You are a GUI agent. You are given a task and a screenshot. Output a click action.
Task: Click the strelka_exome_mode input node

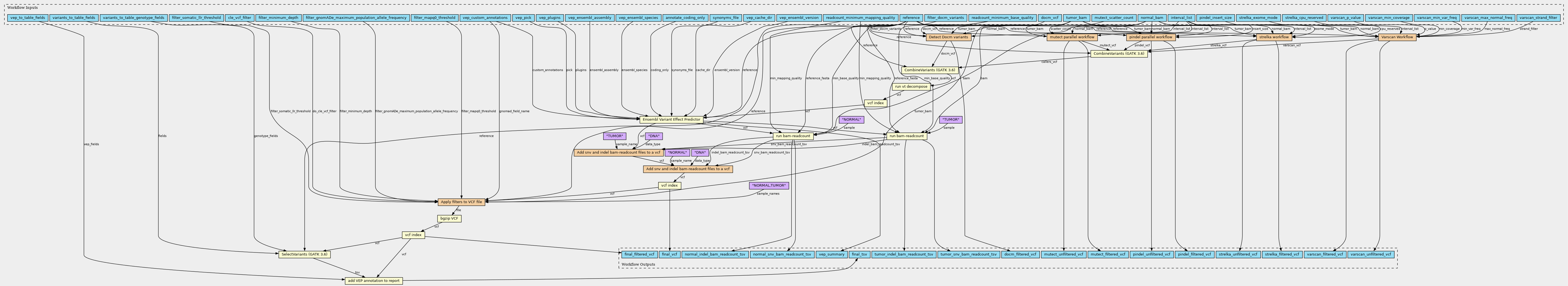click(1258, 18)
